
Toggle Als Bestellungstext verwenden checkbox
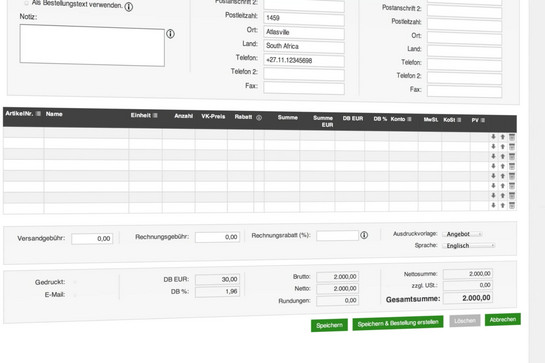click(26, 3)
